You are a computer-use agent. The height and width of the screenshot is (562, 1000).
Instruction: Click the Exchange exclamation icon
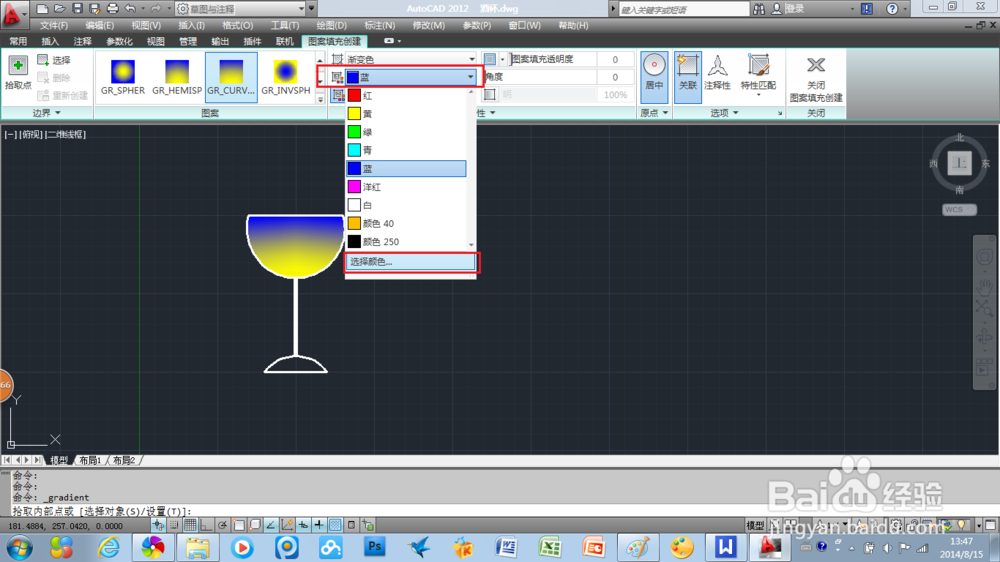(x=867, y=9)
